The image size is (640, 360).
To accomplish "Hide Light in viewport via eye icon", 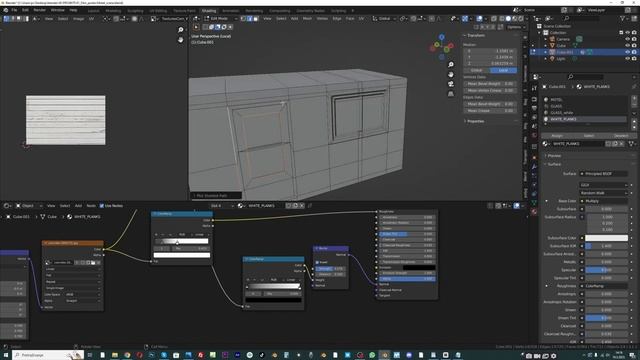I will [x=627, y=59].
